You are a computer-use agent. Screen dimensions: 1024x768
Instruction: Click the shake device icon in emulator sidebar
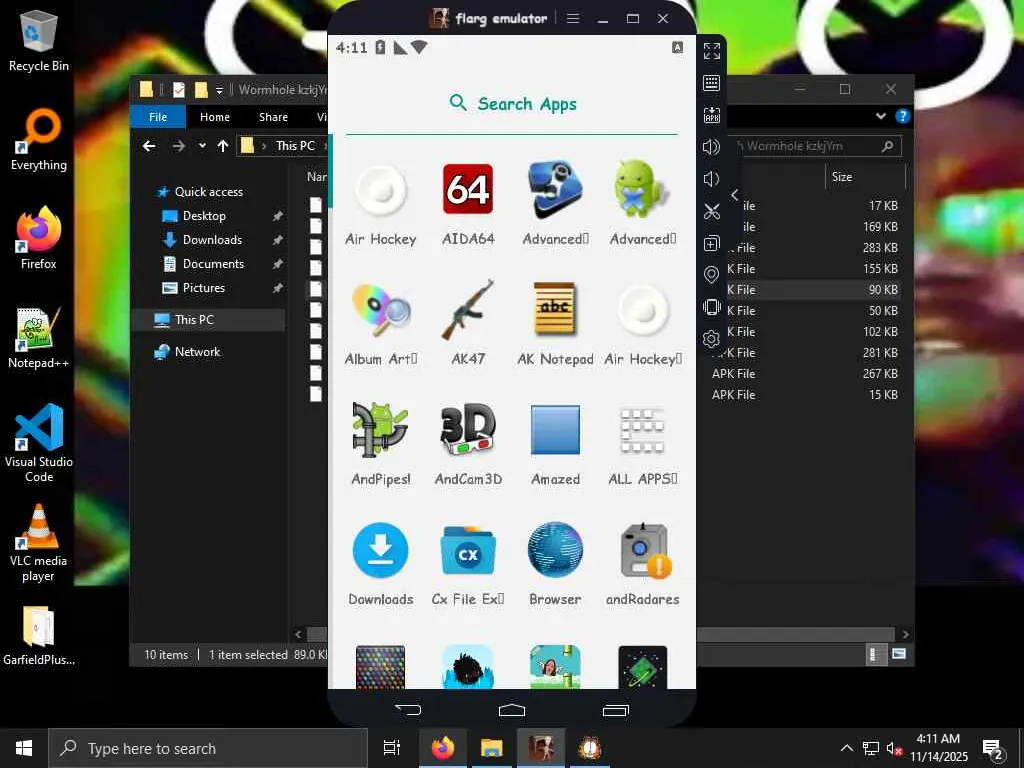coord(712,307)
